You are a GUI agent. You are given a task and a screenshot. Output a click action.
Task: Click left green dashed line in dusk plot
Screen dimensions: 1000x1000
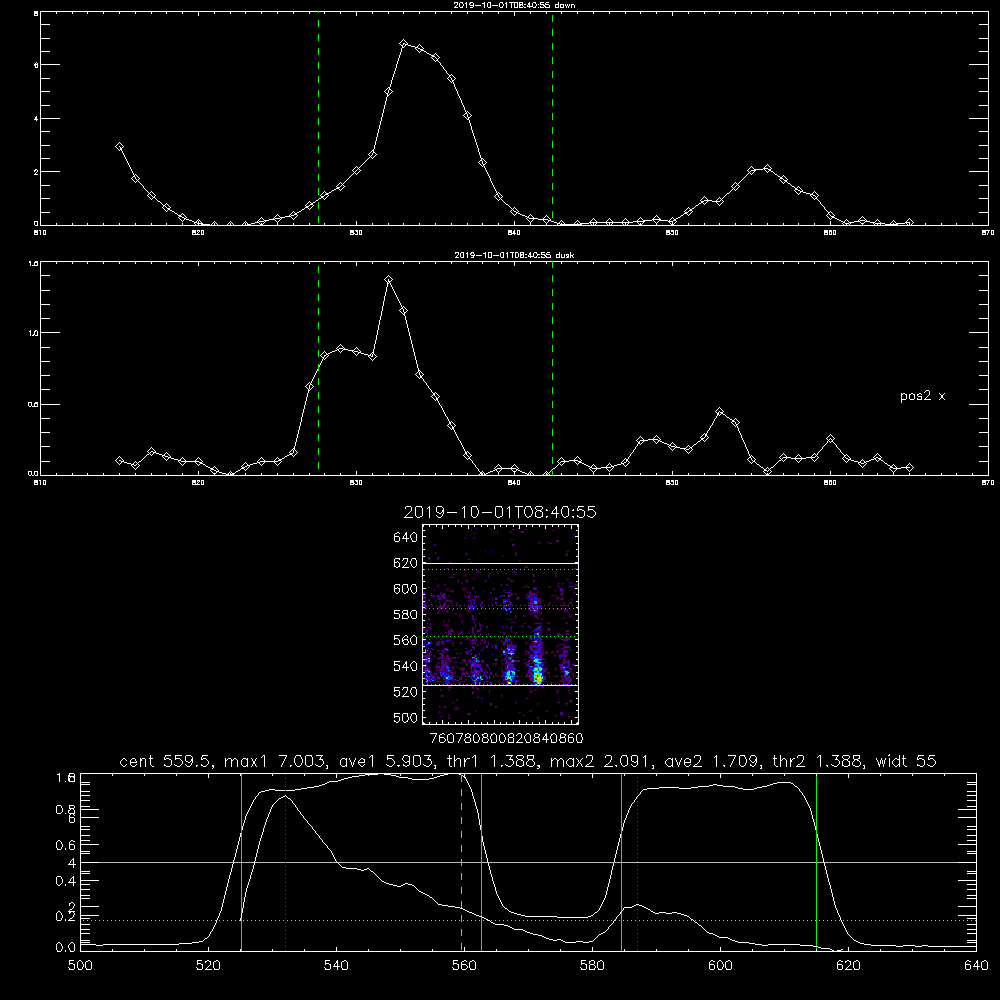pos(318,369)
